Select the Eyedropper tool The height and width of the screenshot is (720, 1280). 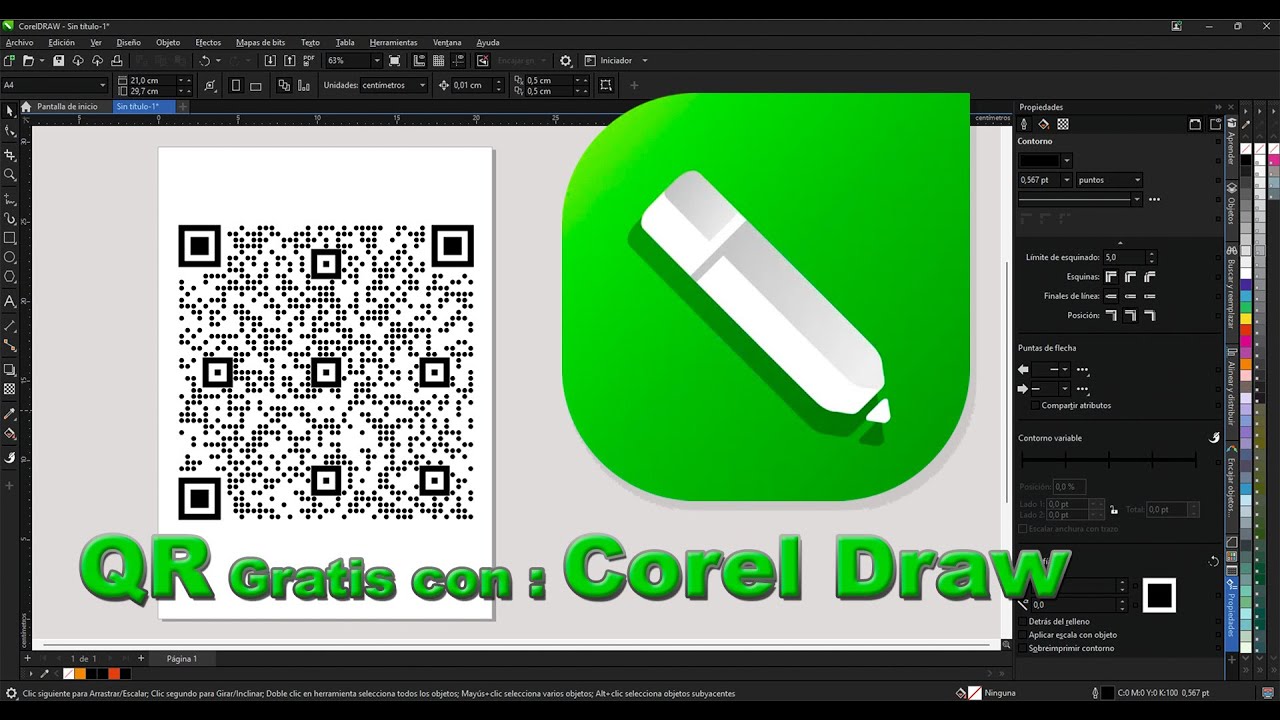click(10, 414)
